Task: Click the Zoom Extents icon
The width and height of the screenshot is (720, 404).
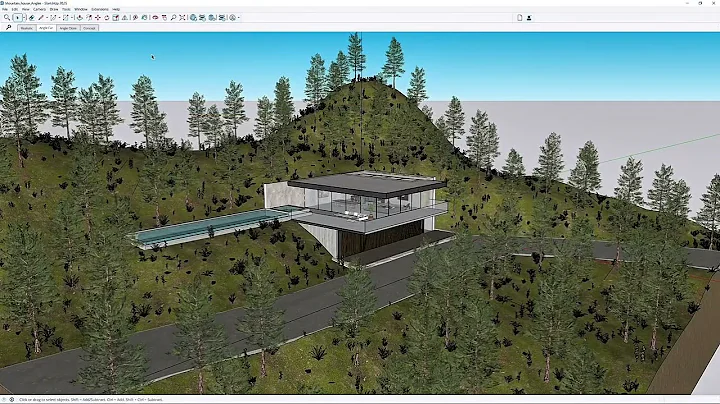Action: (x=182, y=17)
